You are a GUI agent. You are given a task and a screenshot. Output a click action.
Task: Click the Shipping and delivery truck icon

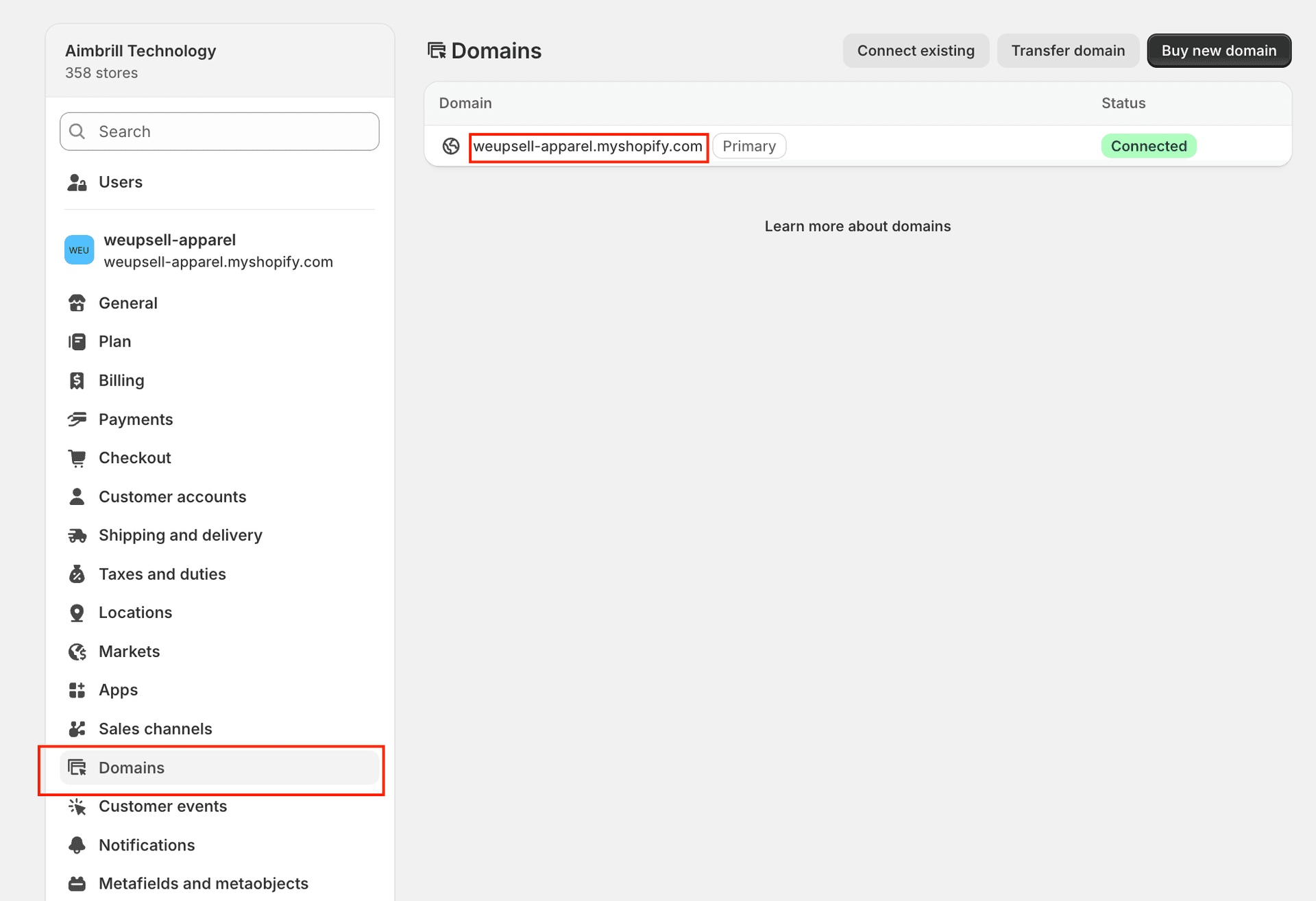[77, 535]
